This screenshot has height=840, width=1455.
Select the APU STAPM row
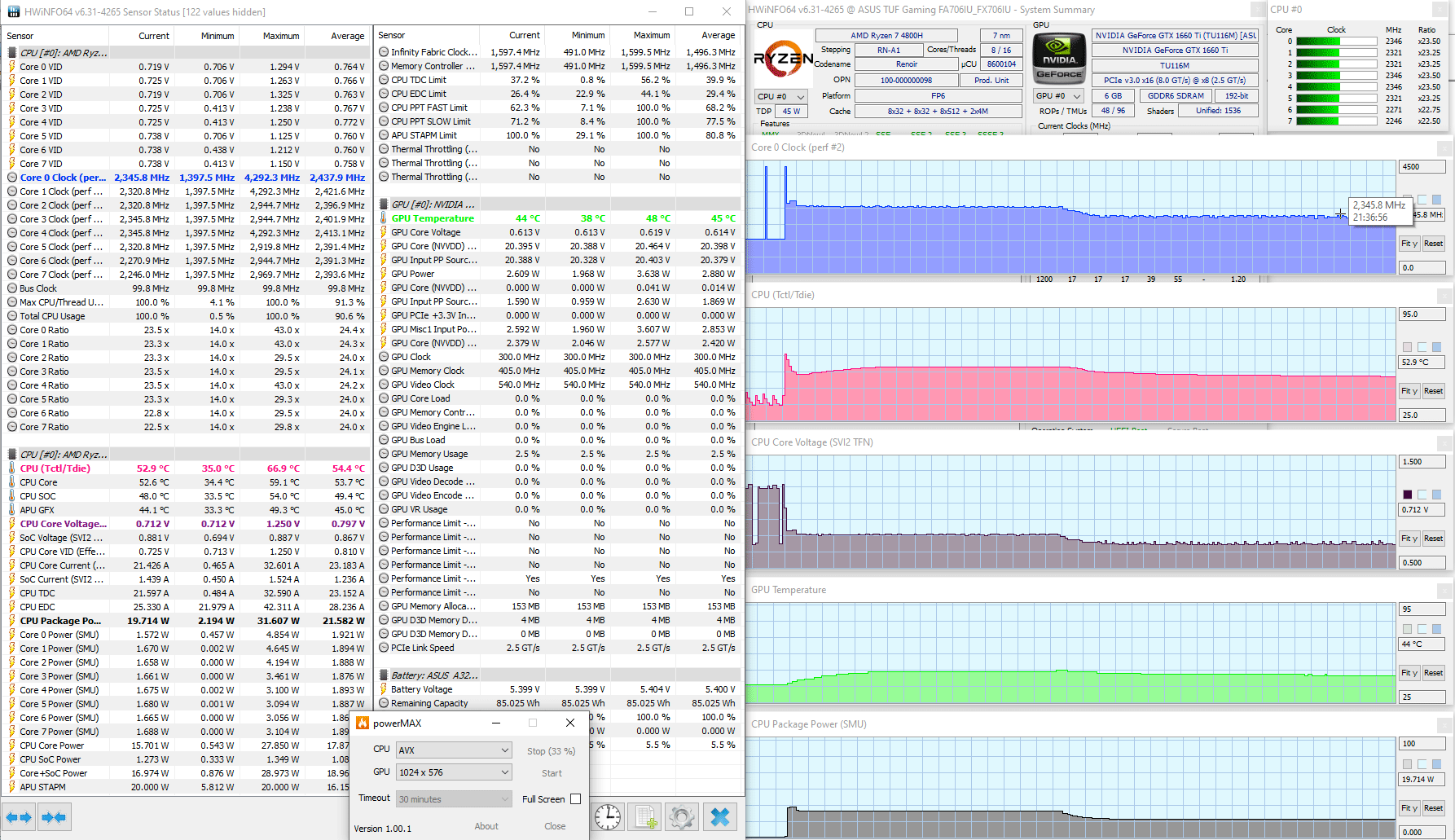pyautogui.click(x=178, y=787)
